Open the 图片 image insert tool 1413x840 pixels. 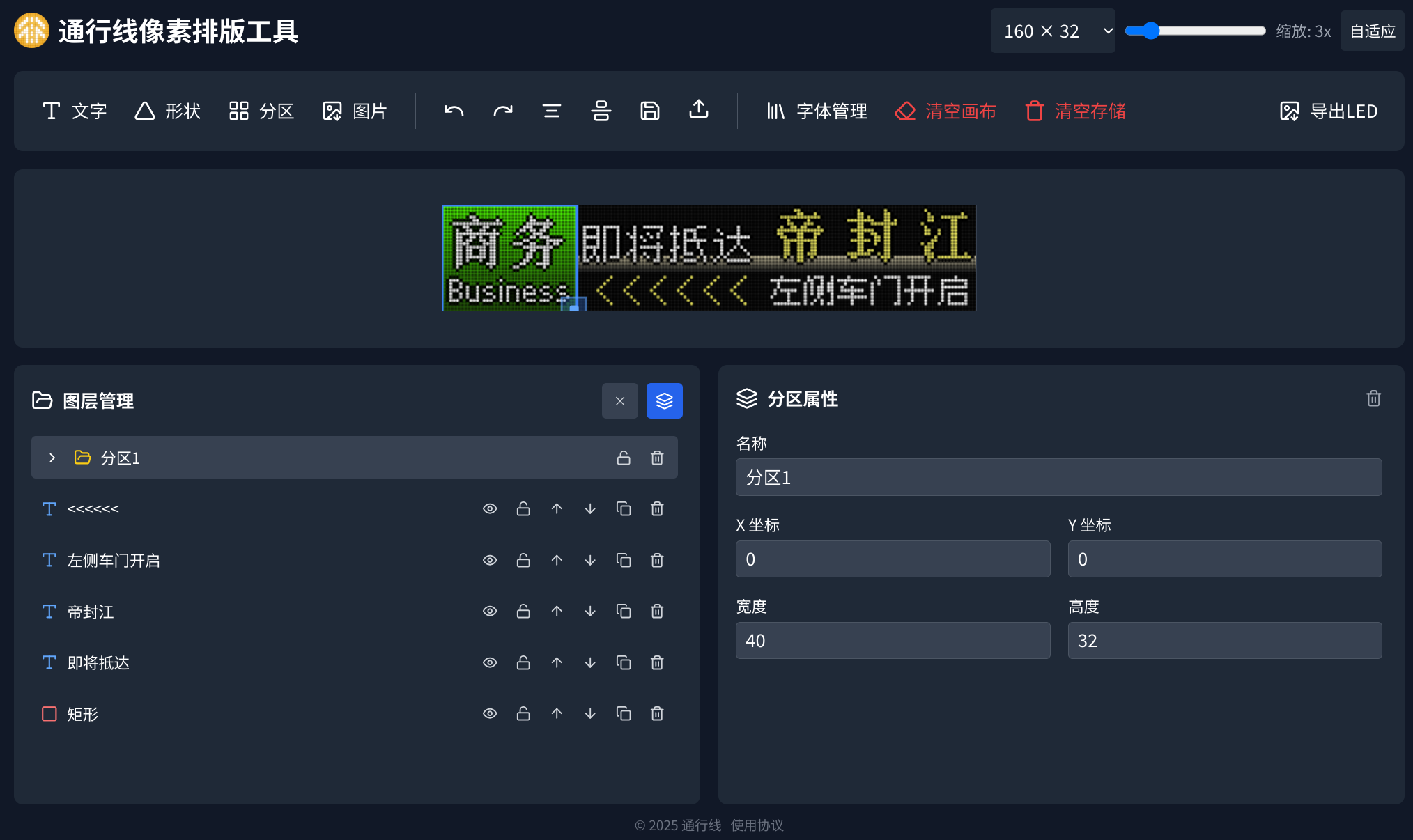[354, 111]
